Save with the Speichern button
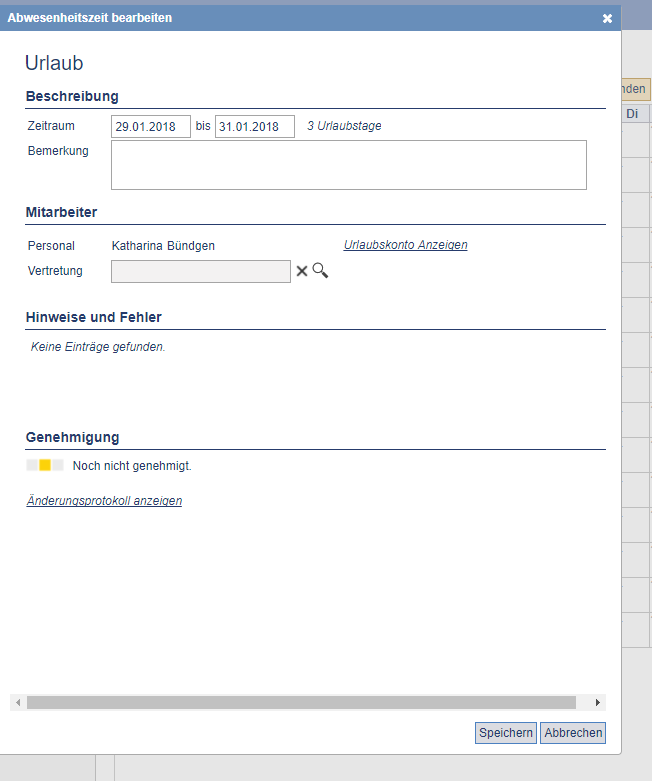The image size is (652, 781). 506,733
